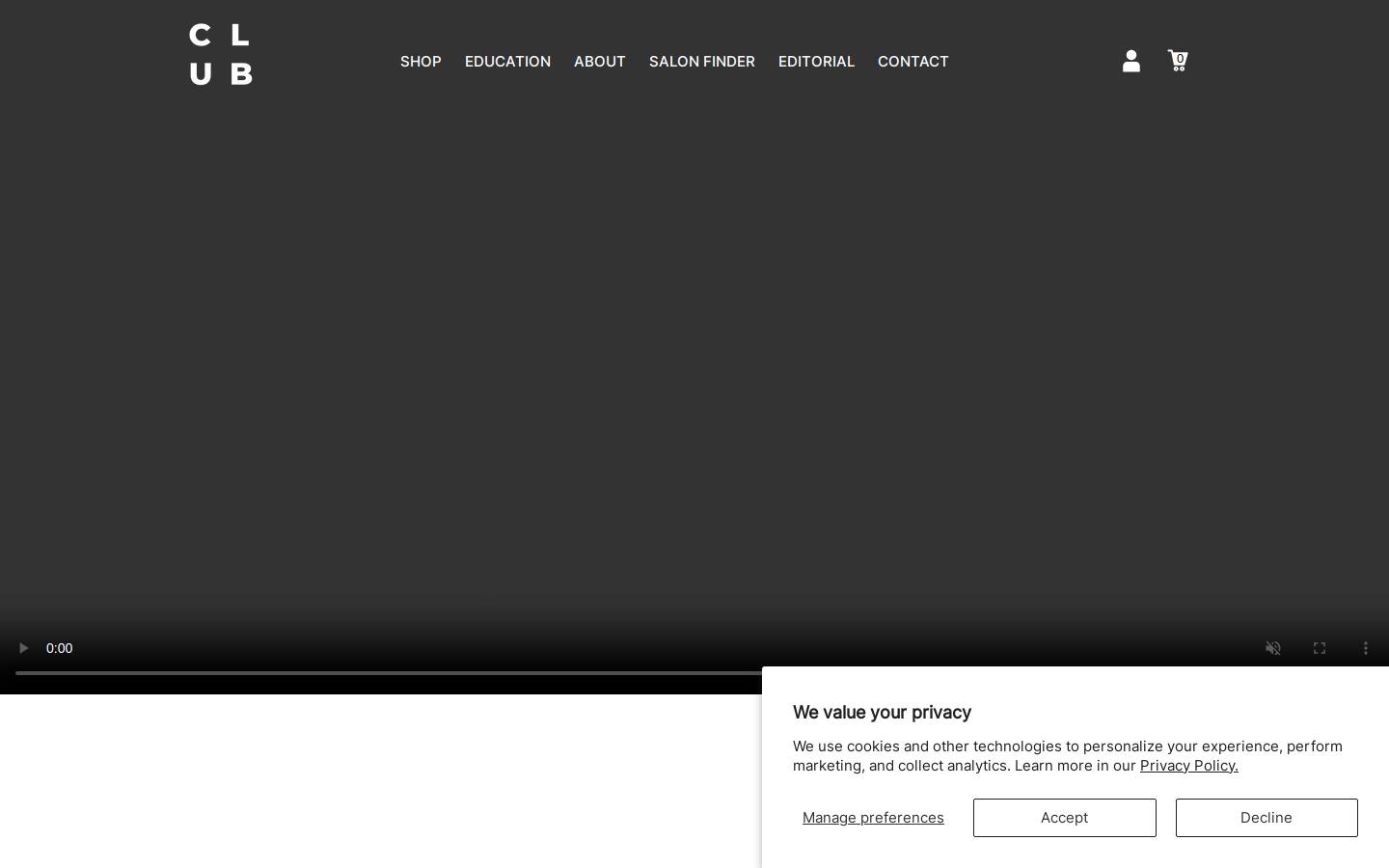Open the ABOUT menu item
This screenshot has height=868, width=1389.
click(600, 62)
